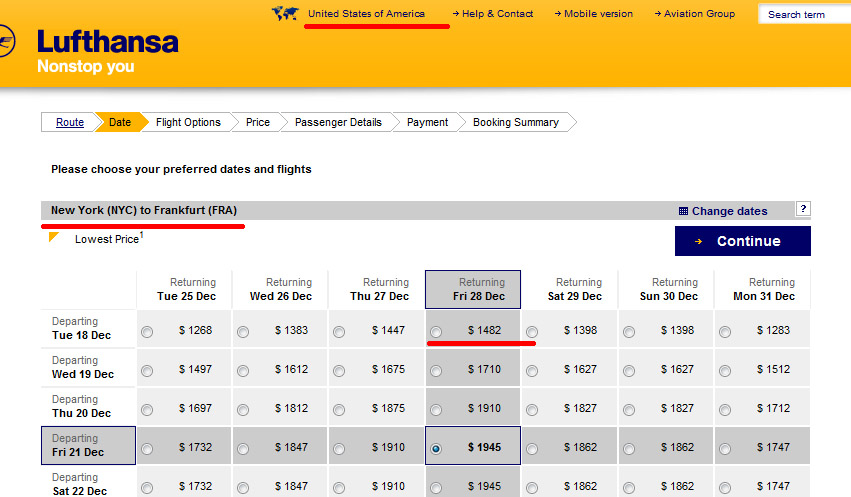
Task: Go to the Route step tab
Action: tap(69, 122)
